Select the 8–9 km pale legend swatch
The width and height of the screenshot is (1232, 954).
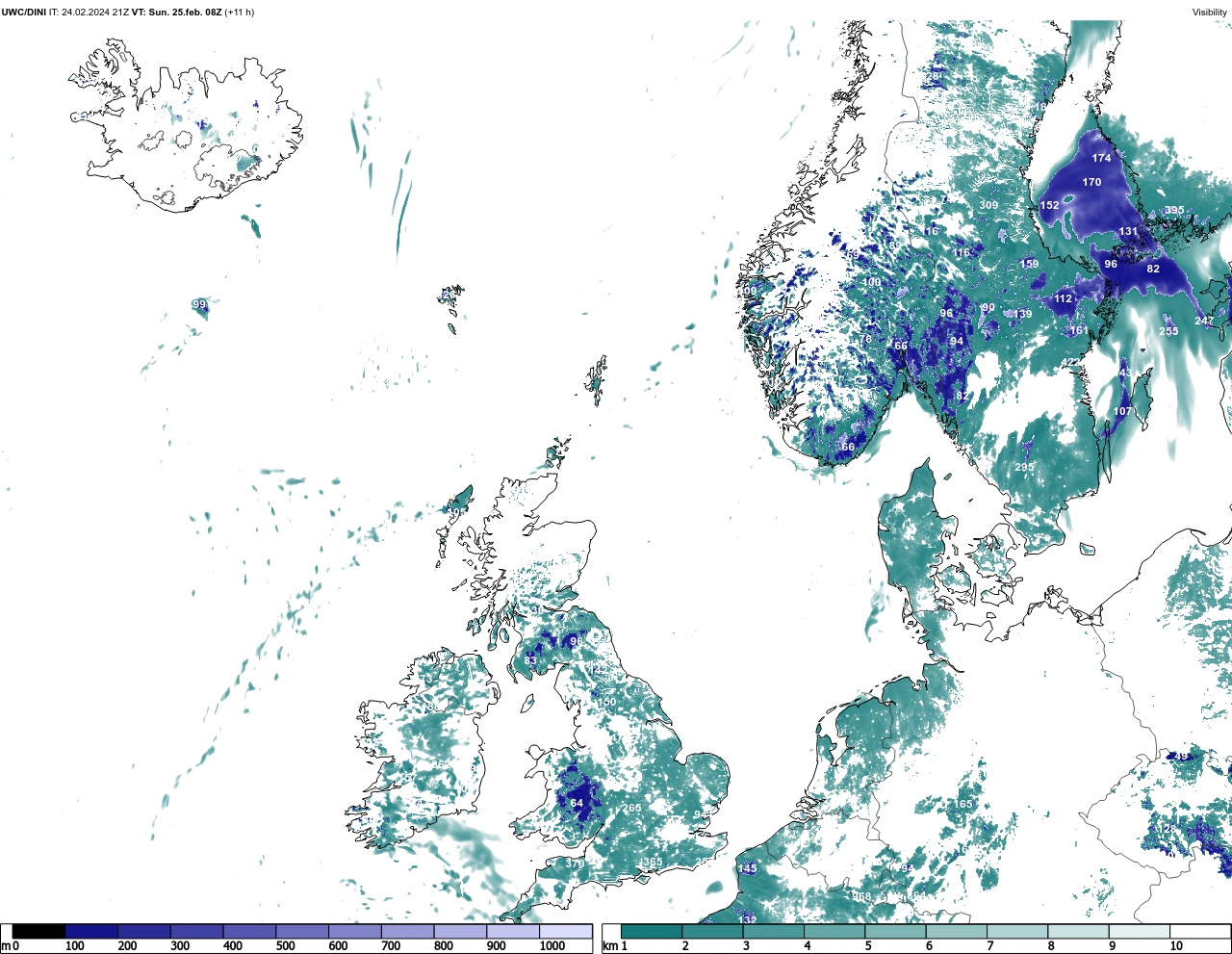1078,932
